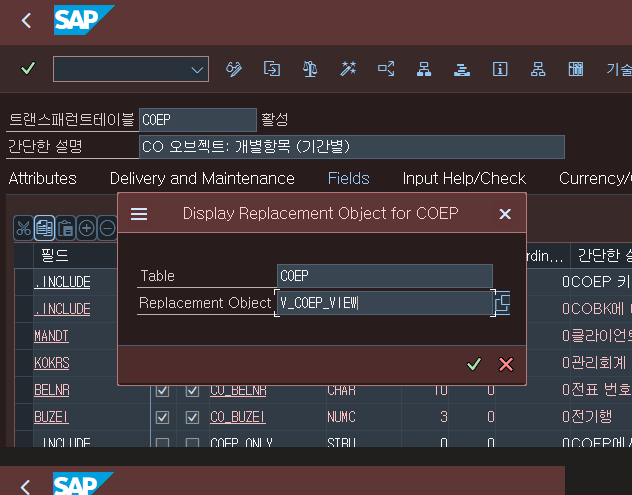Open the dialog hamburger menu icon
This screenshot has width=632, height=495.
(x=139, y=214)
